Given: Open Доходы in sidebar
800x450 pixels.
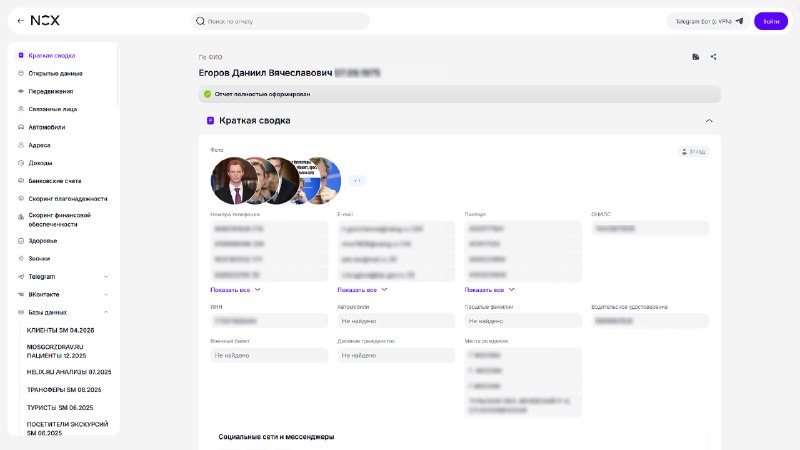Looking at the screenshot, I should coord(40,163).
